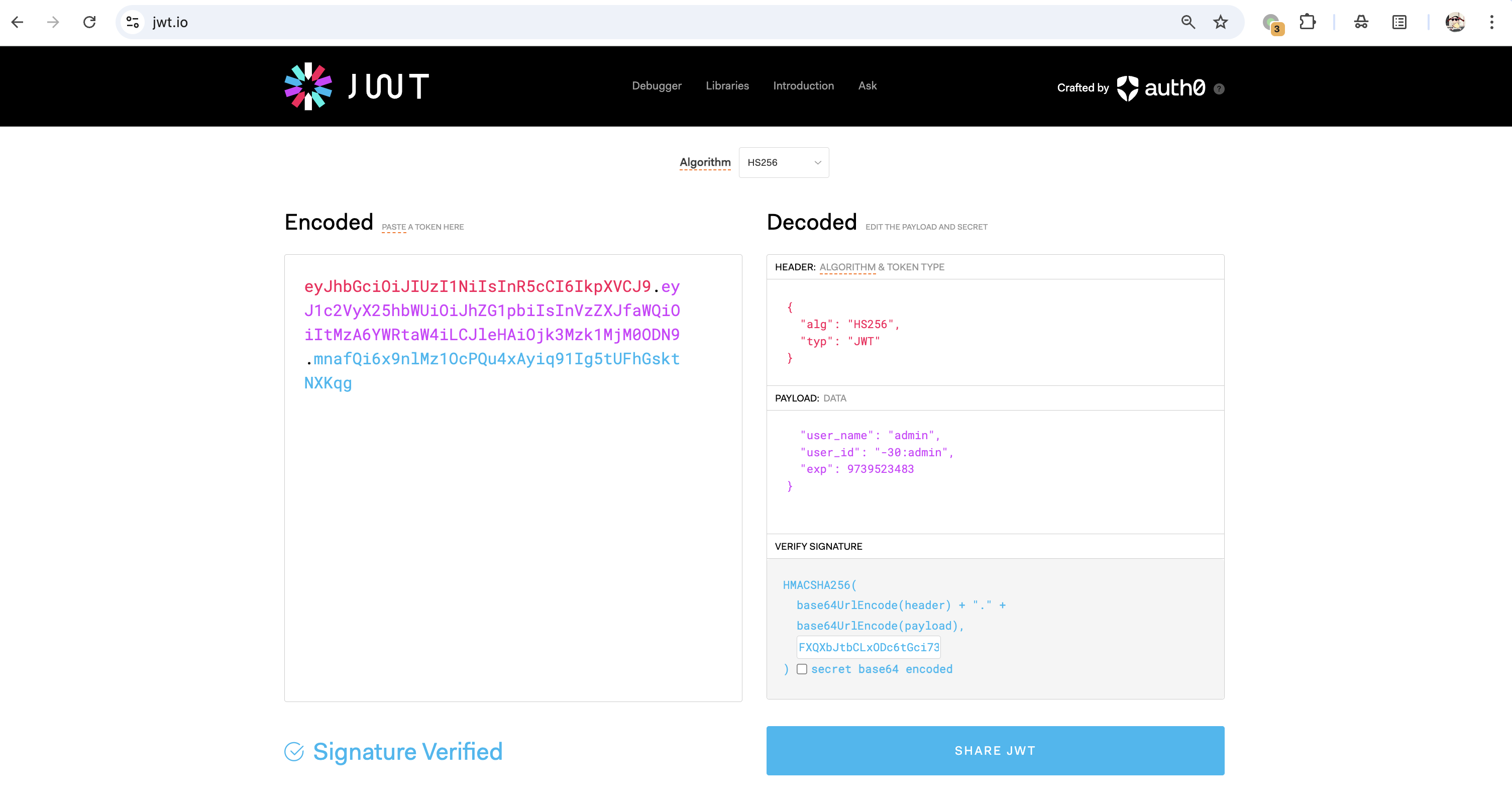Bookmark page with the star icon

[1221, 22]
